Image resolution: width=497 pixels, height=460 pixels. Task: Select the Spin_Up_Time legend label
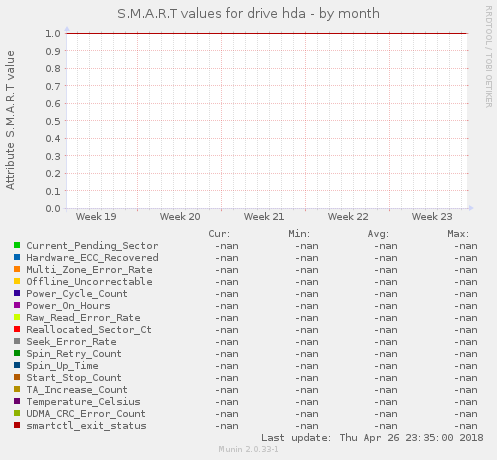click(x=62, y=366)
